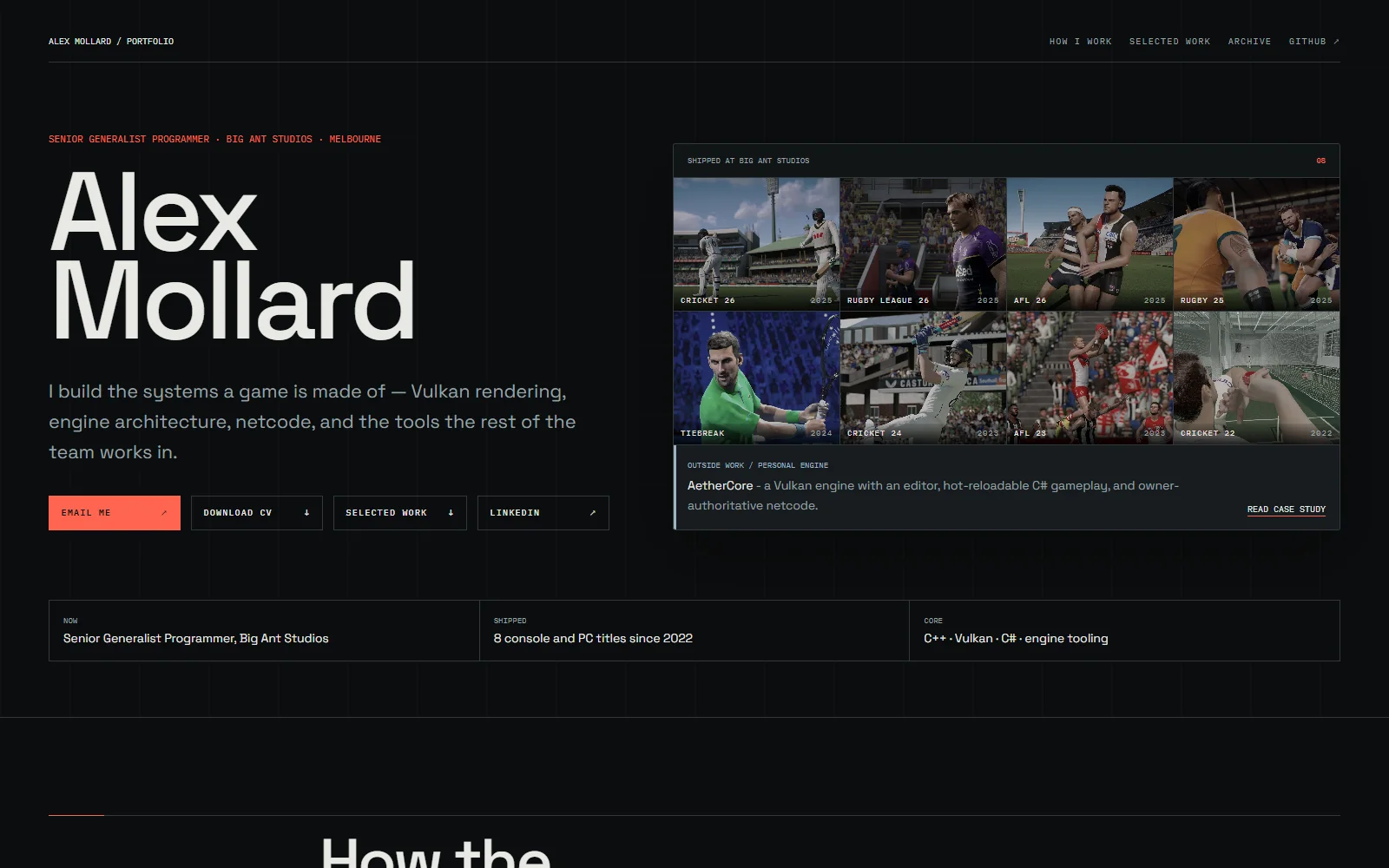View the Cricket 22 game thumbnail
Screen dimensions: 1389x868
[1256, 378]
